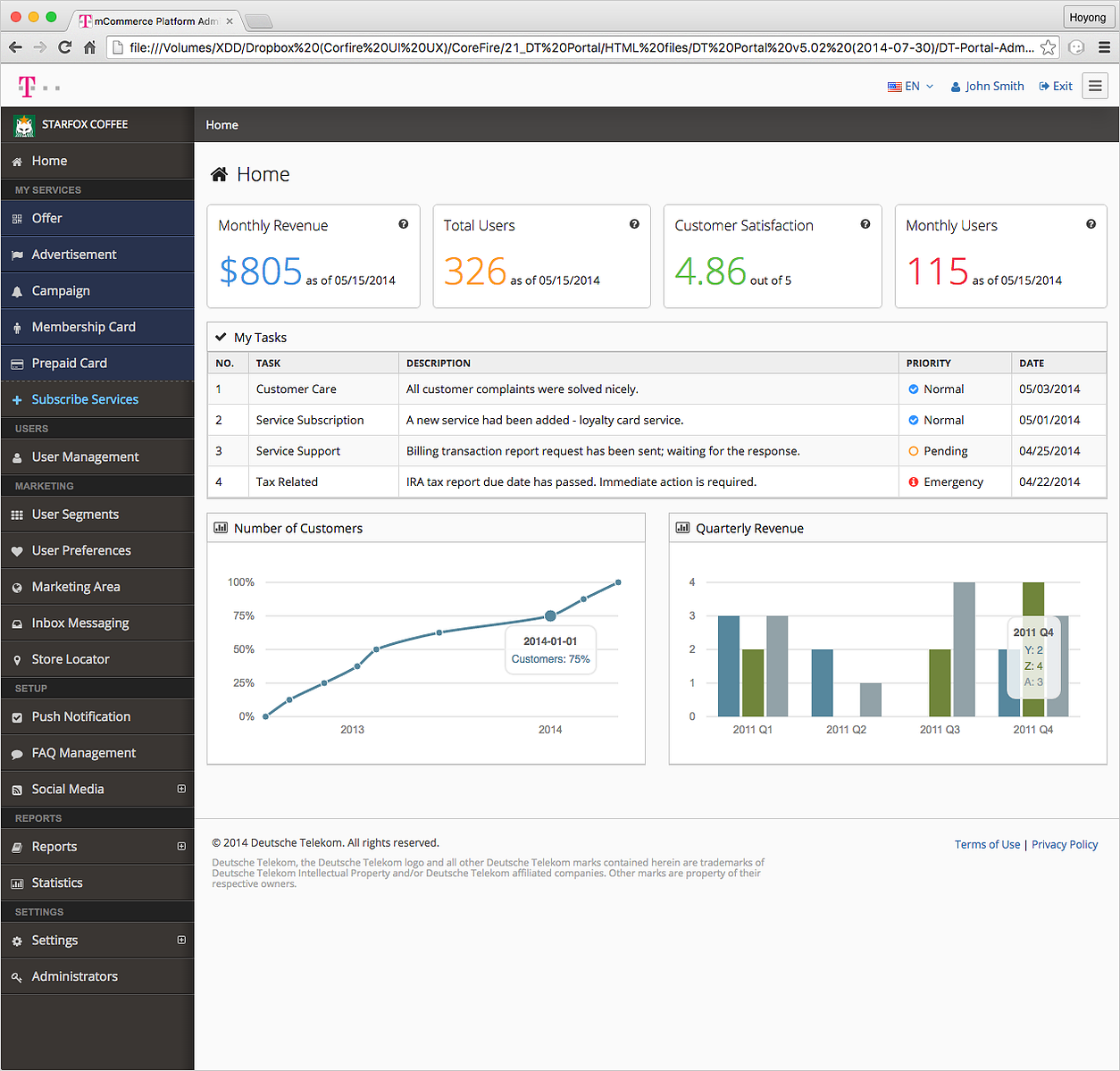Open the Offer service menu item
Image resolution: width=1120 pixels, height=1071 pixels.
point(97,218)
